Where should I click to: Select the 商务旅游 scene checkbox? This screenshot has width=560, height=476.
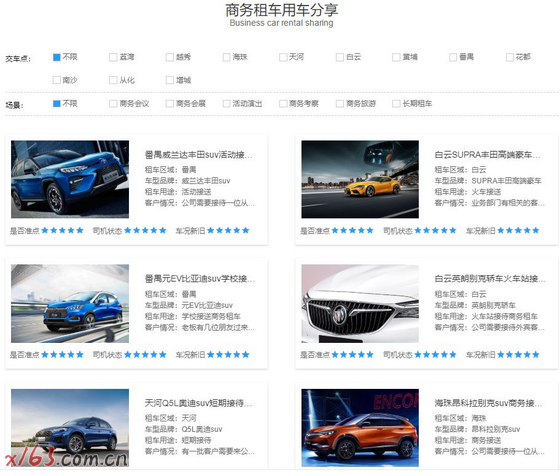[x=340, y=104]
